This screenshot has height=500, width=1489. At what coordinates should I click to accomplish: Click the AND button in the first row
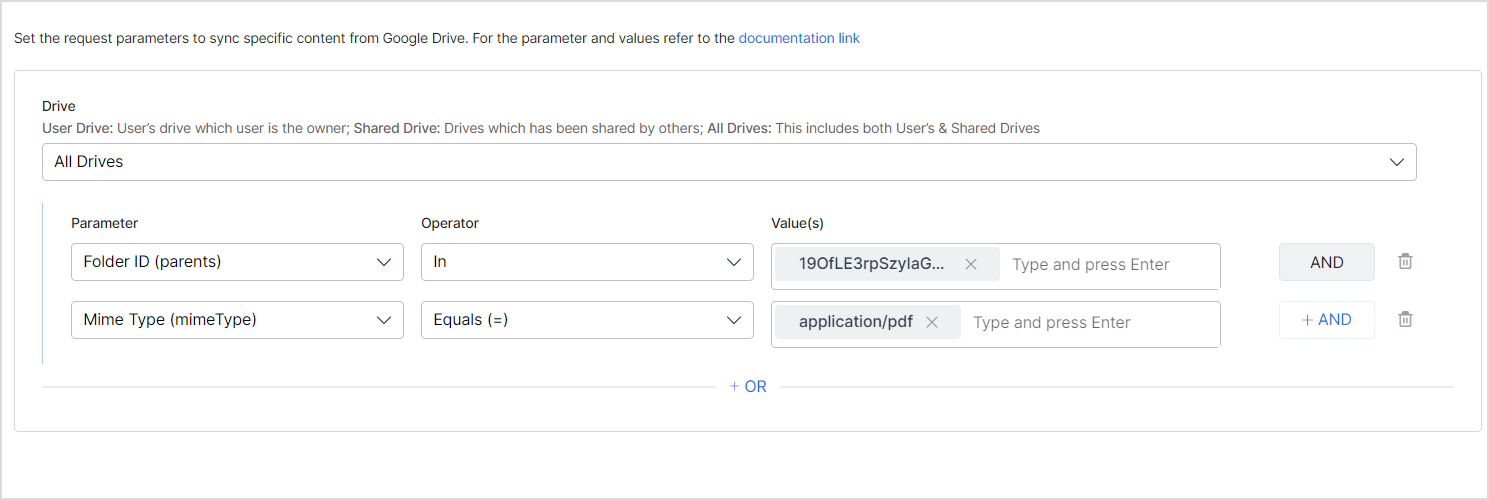click(x=1326, y=262)
